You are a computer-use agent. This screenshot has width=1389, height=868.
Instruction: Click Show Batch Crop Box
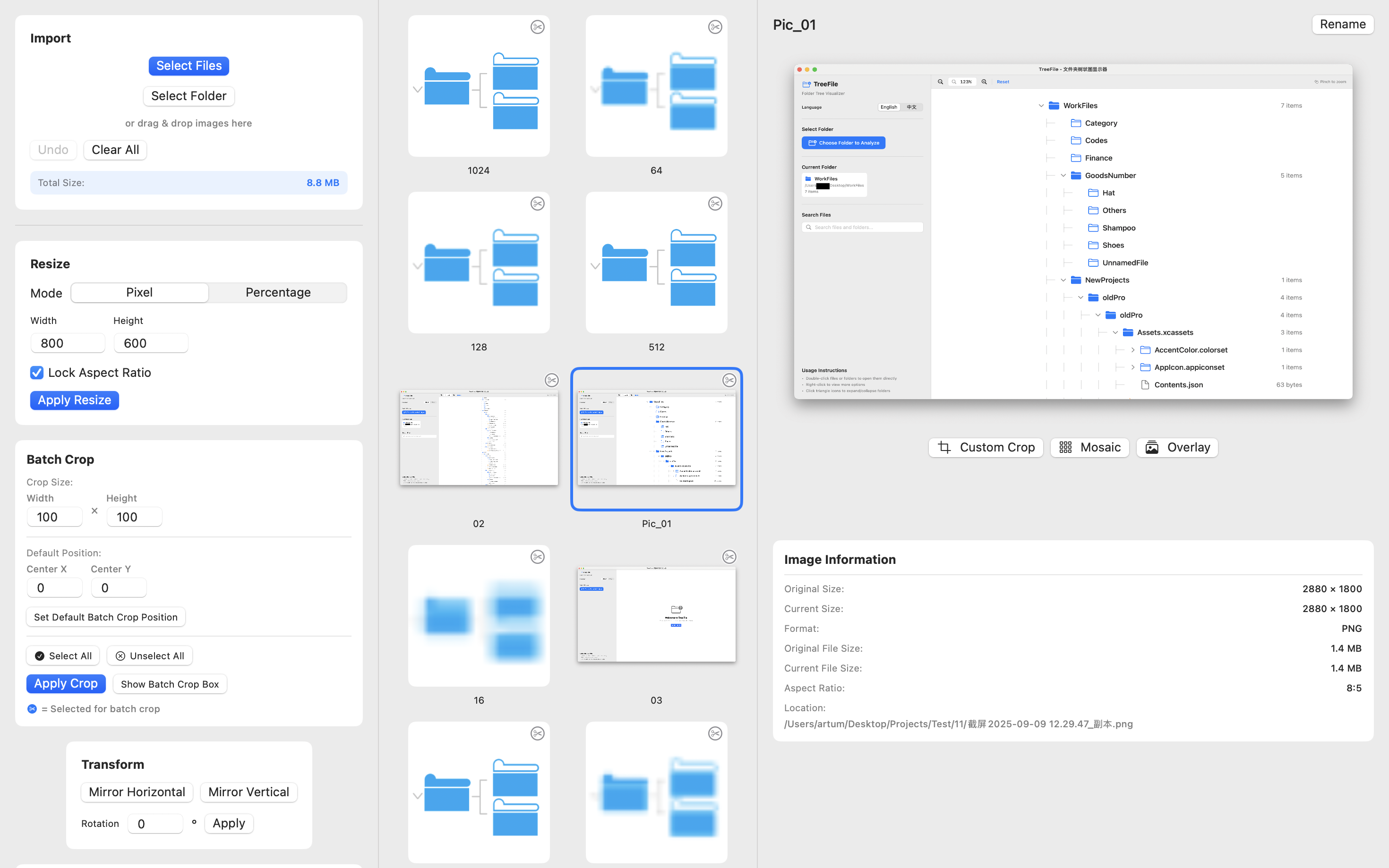(170, 684)
